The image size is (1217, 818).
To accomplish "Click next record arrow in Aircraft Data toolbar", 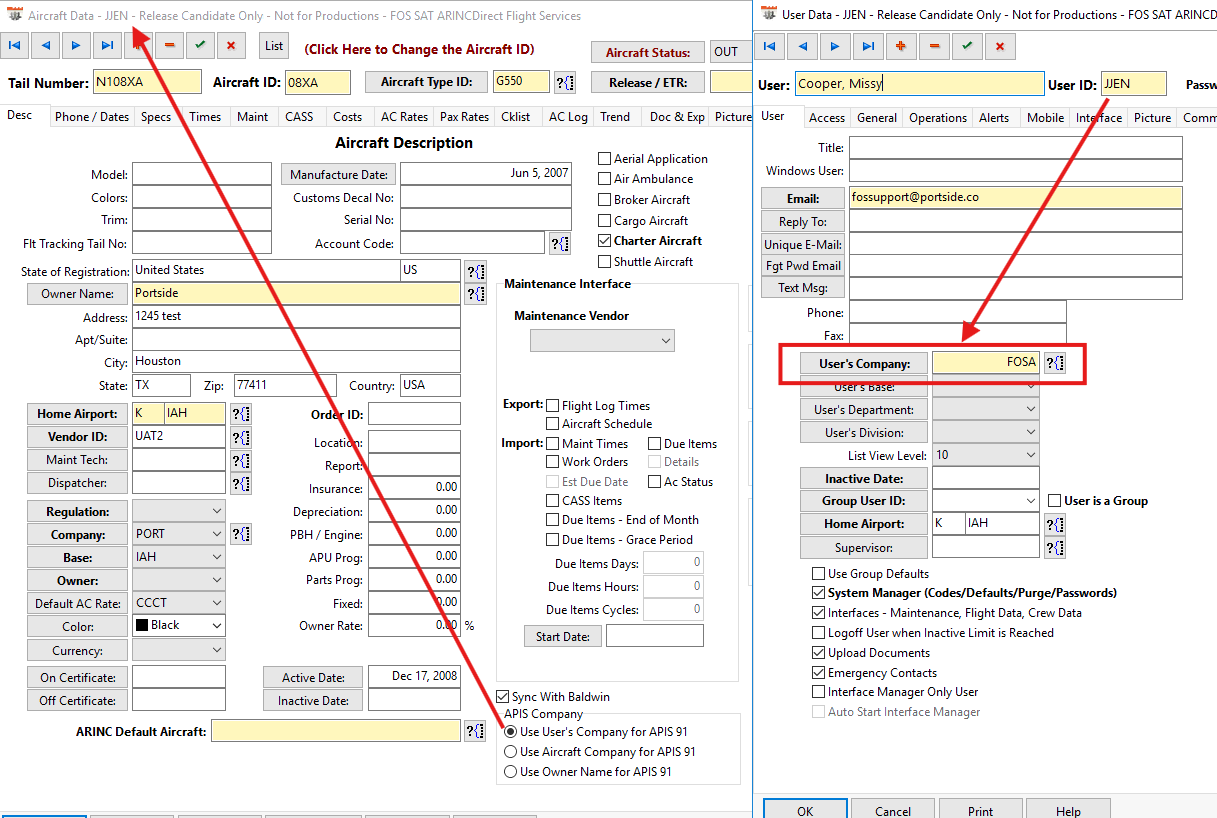I will [75, 46].
